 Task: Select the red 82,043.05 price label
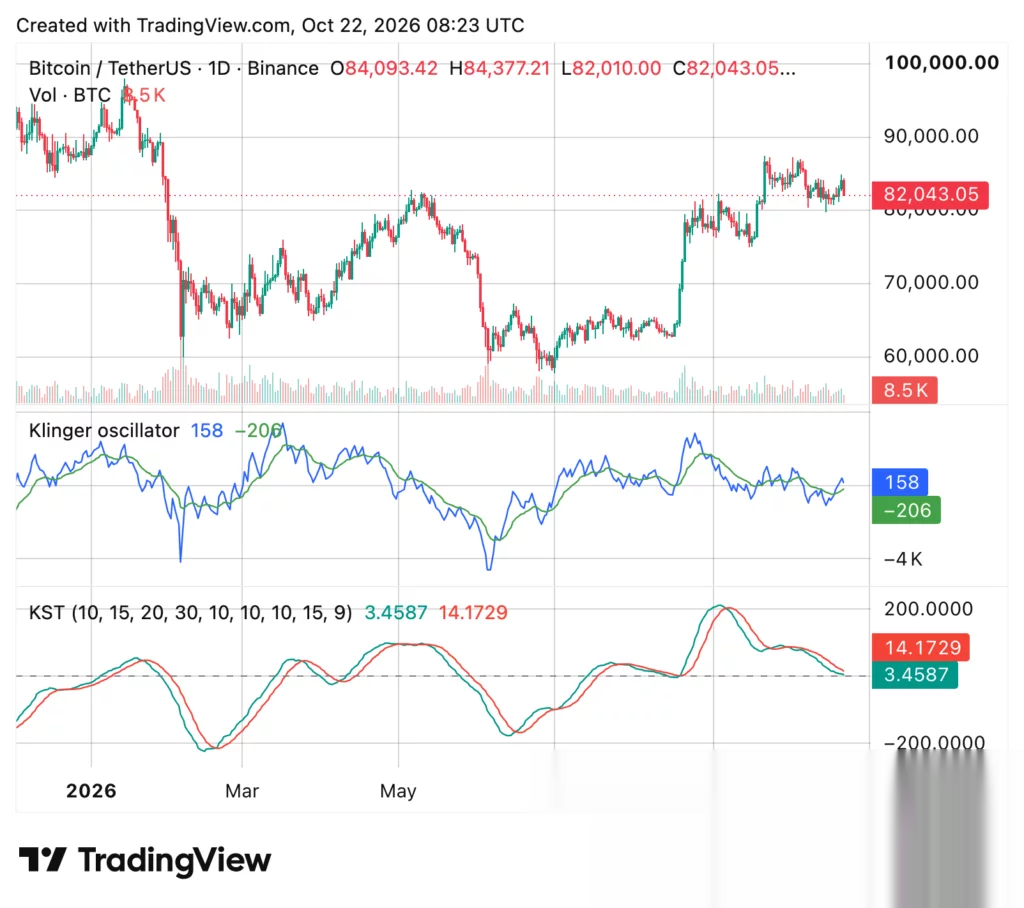tap(930, 195)
